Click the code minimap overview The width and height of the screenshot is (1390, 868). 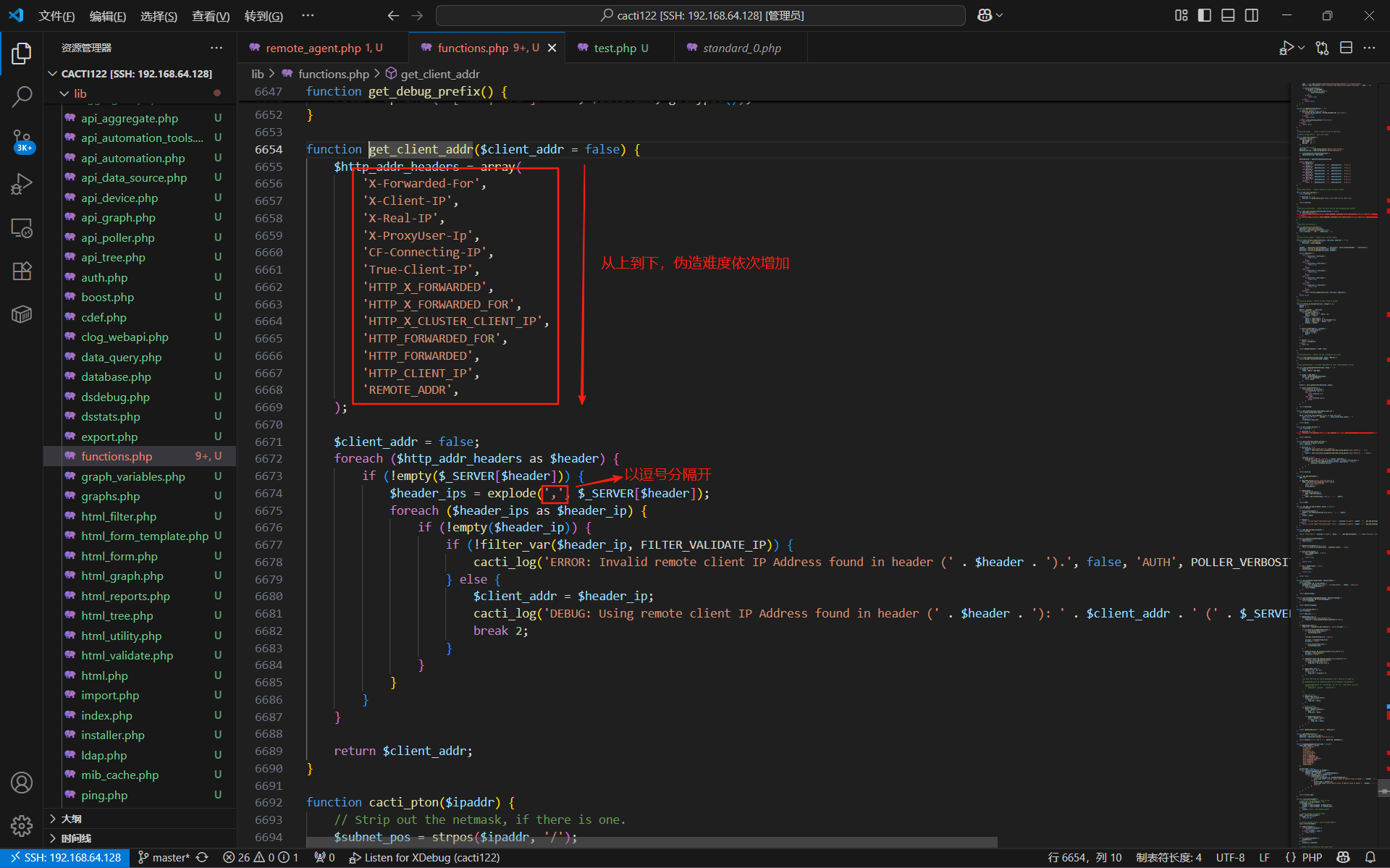pos(1334,463)
